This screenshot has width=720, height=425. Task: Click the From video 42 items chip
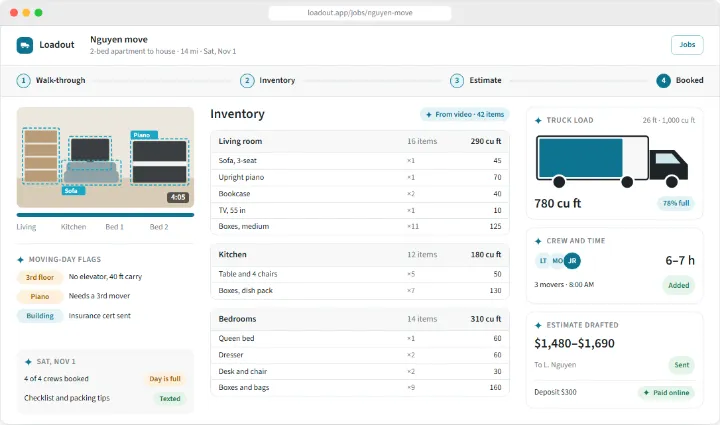click(465, 114)
